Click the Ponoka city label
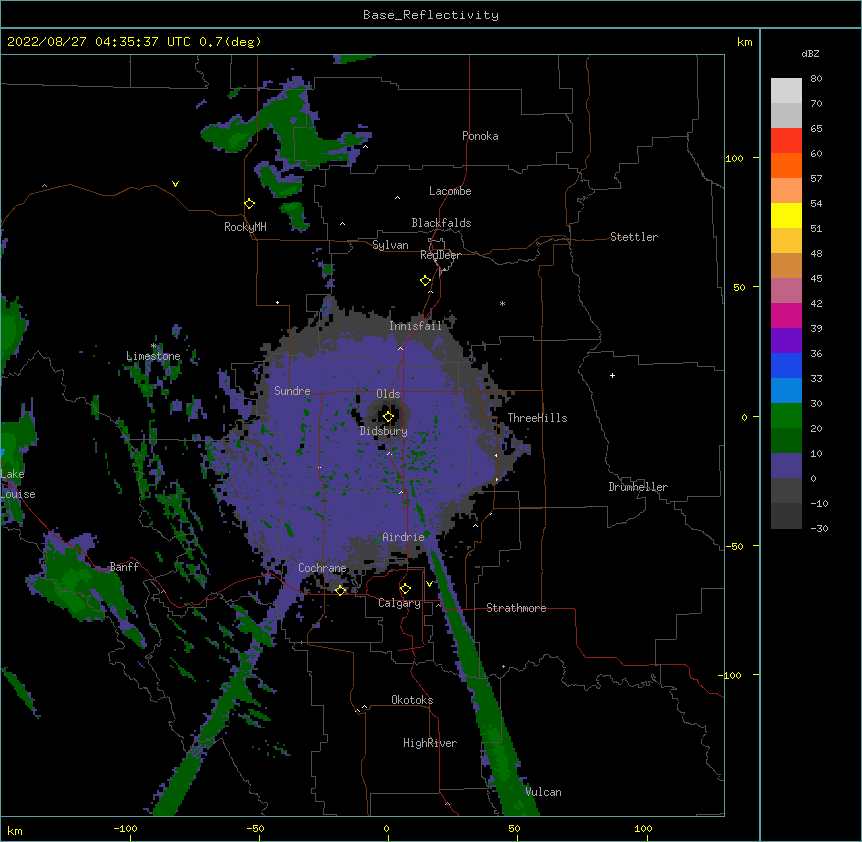This screenshot has height=842, width=862. click(x=480, y=136)
